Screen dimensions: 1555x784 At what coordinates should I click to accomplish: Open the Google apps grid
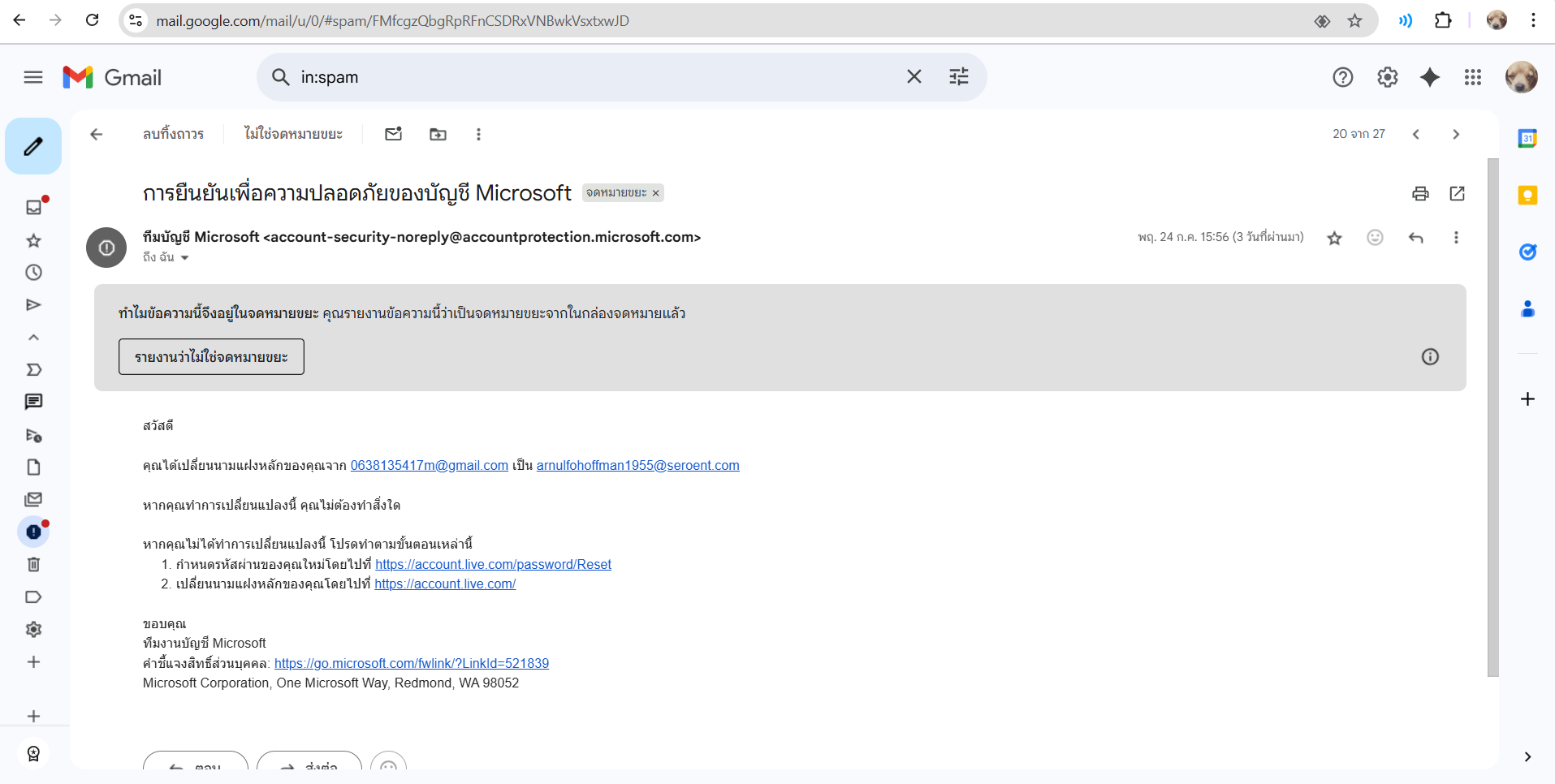point(1473,77)
